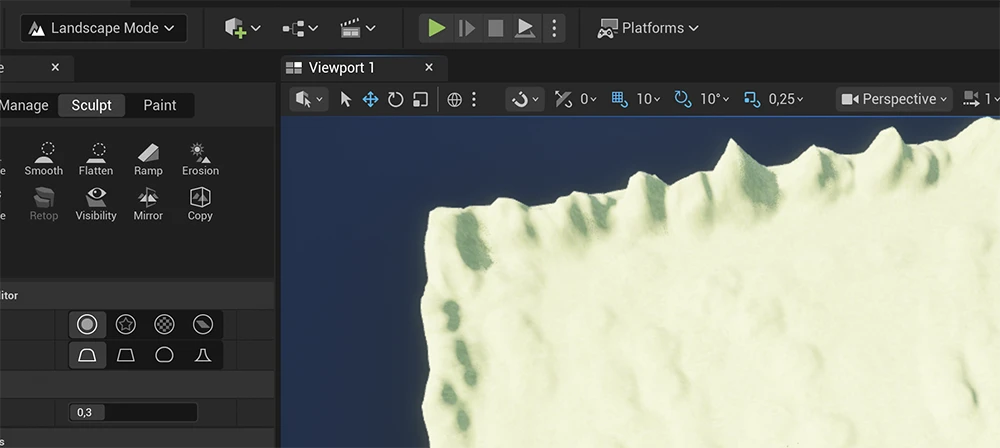The width and height of the screenshot is (1000, 448).
Task: Select the Smooth sculpt tool
Action: [44, 158]
